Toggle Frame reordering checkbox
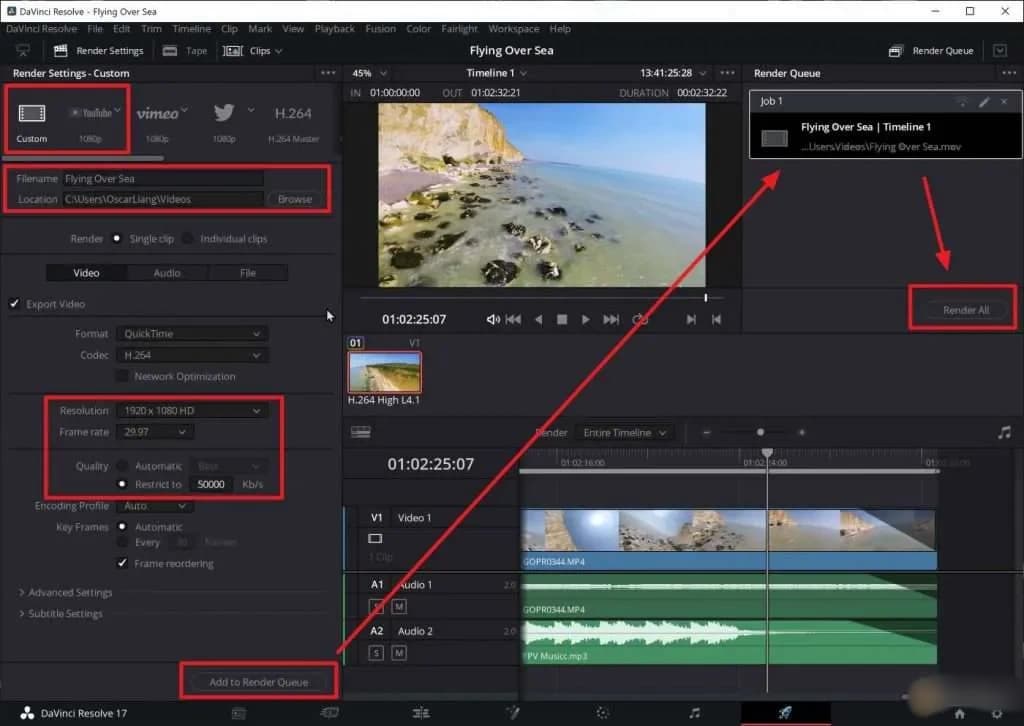The height and width of the screenshot is (726, 1024). 122,563
